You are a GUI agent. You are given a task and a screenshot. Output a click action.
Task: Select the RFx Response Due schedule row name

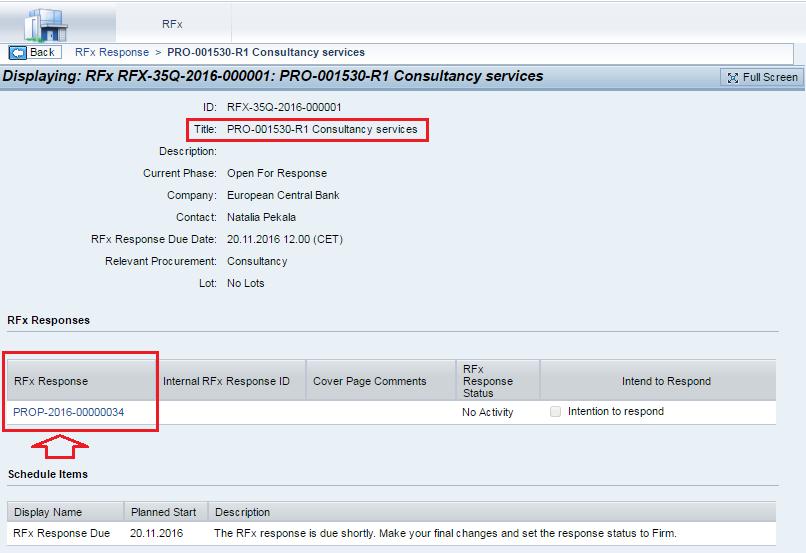click(62, 533)
